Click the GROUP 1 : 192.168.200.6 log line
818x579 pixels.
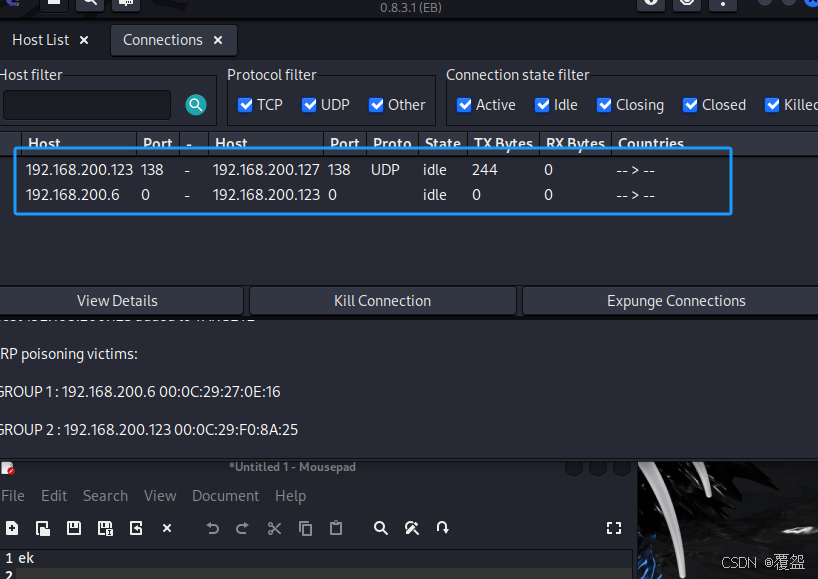click(140, 392)
